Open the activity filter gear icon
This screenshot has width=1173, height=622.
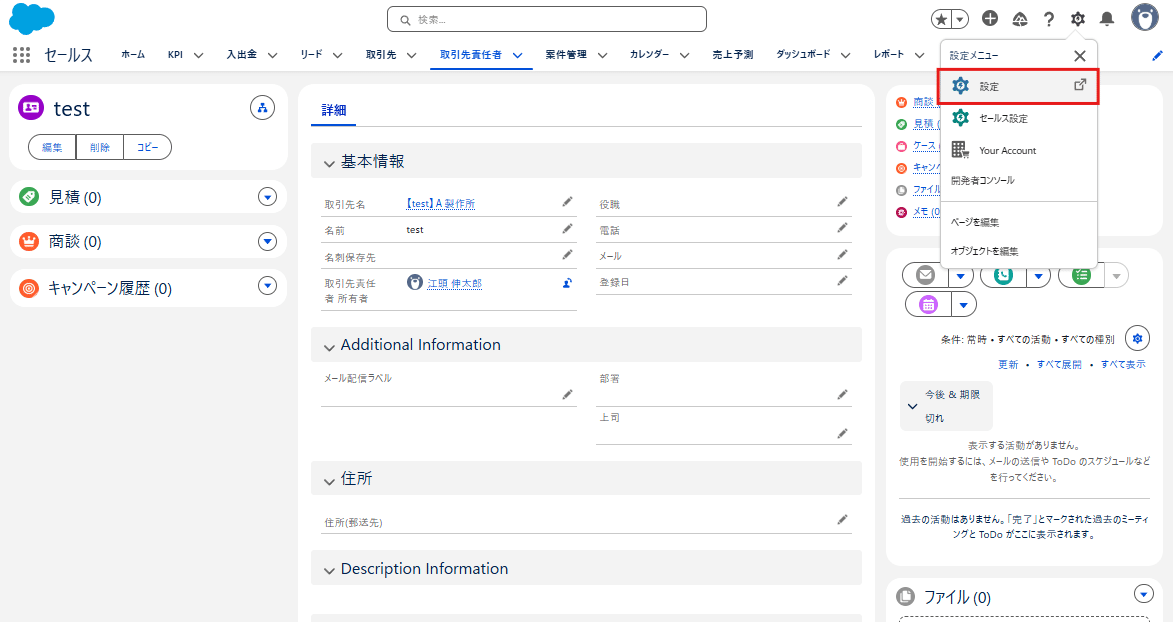pyautogui.click(x=1137, y=339)
